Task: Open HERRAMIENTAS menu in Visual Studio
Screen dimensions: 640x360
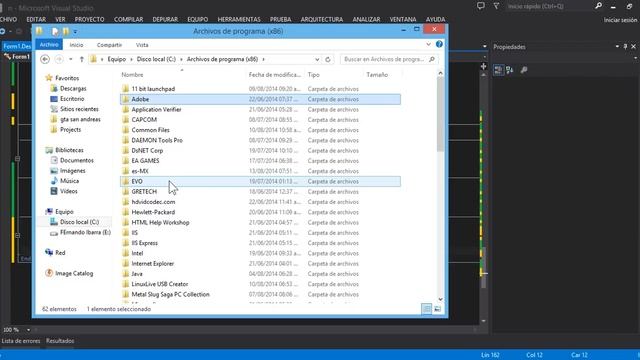Action: point(239,19)
